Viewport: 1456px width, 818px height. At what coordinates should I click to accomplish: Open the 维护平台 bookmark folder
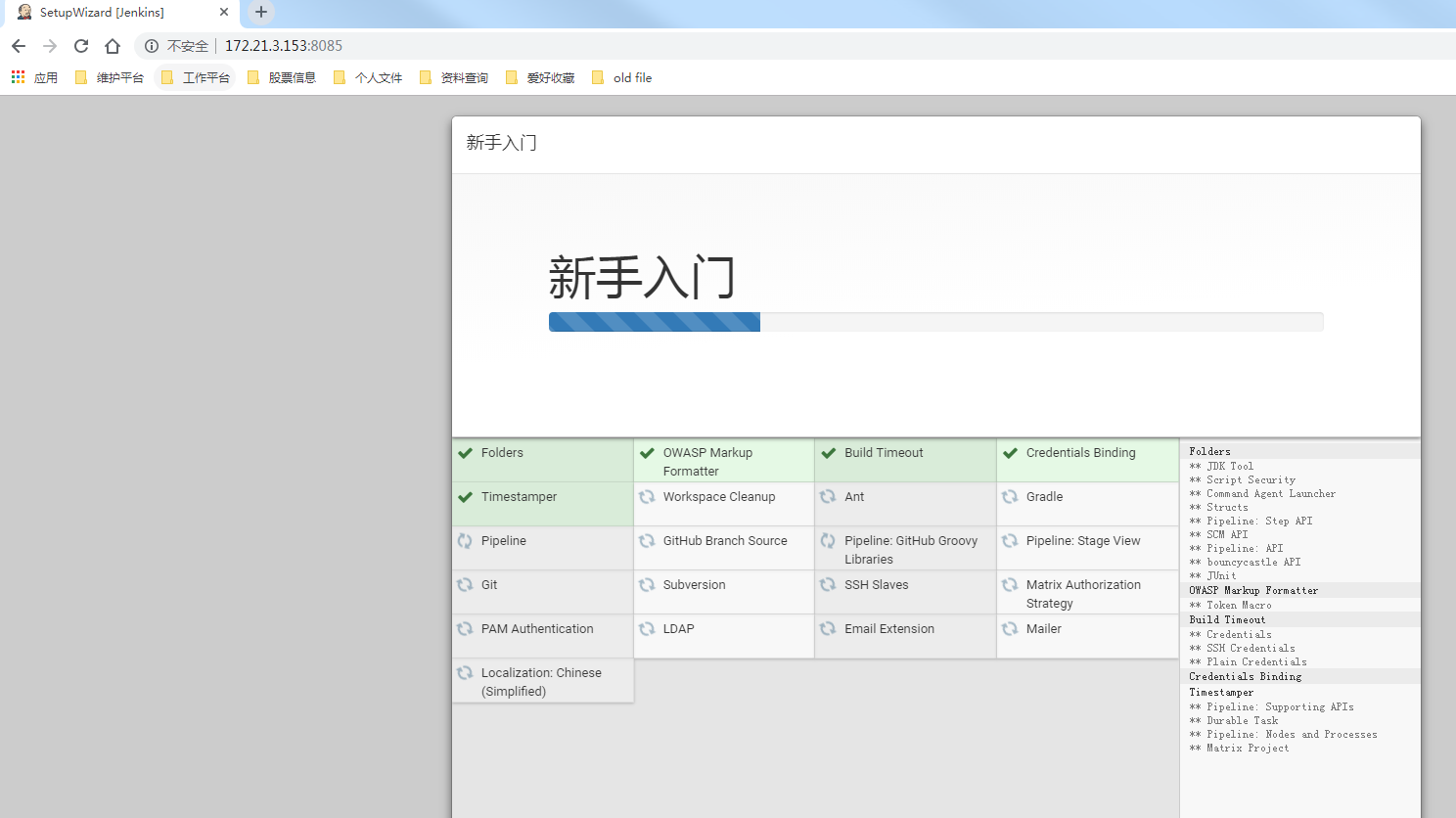click(110, 77)
